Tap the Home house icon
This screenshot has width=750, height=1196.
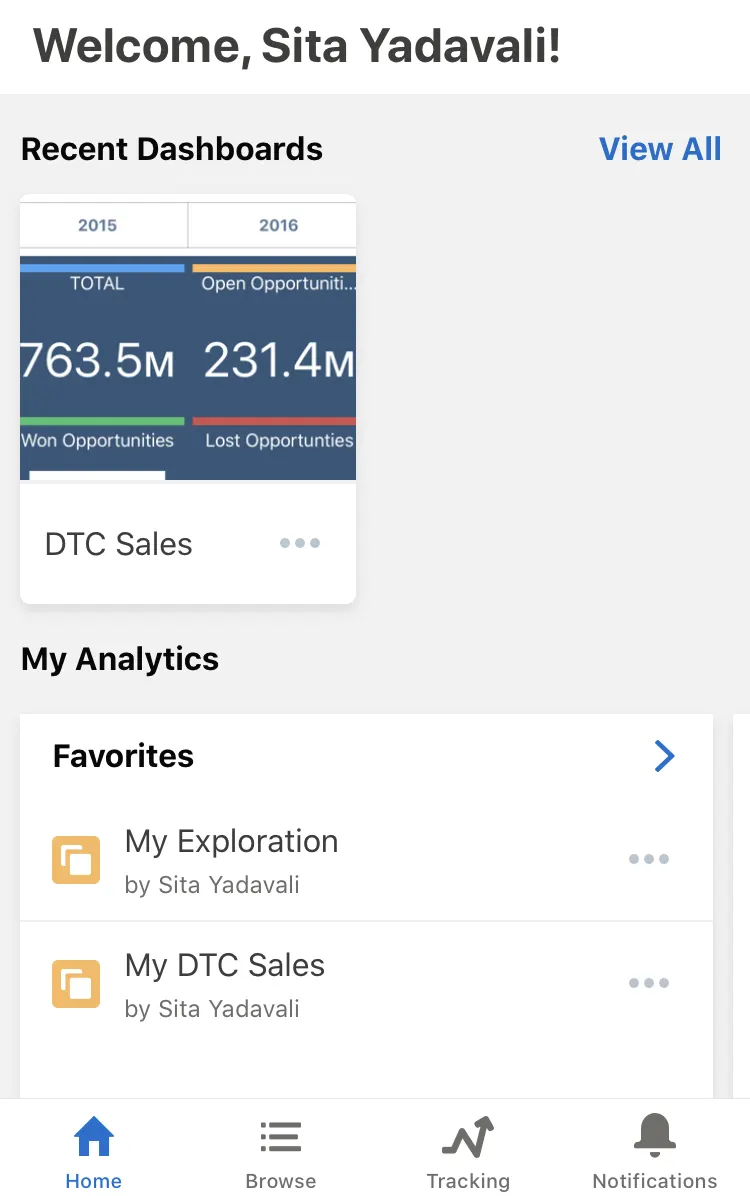click(x=94, y=1137)
